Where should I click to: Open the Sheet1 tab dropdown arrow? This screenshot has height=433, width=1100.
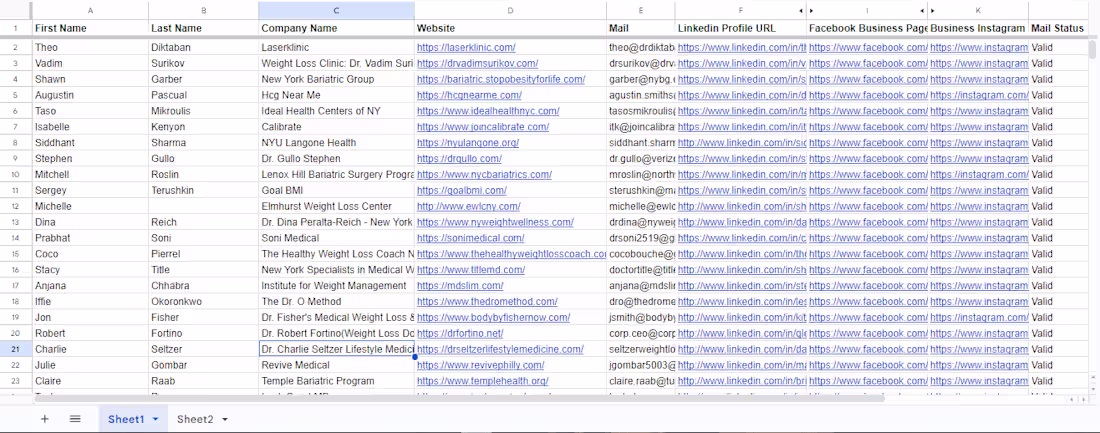(155, 420)
